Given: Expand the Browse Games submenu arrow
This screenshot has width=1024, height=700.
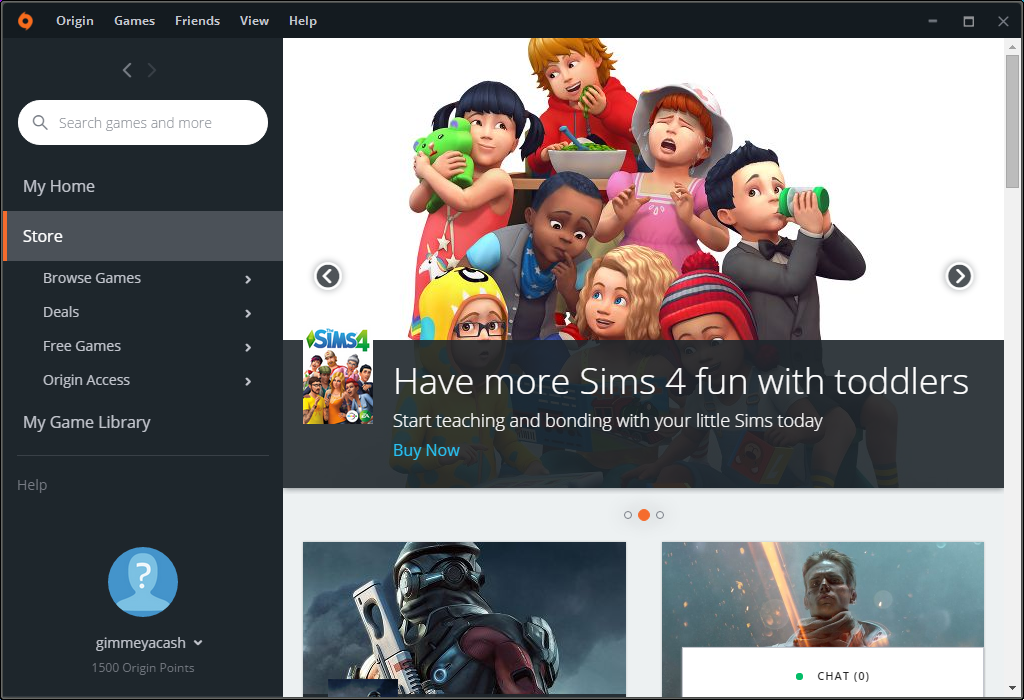Looking at the screenshot, I should pyautogui.click(x=248, y=279).
